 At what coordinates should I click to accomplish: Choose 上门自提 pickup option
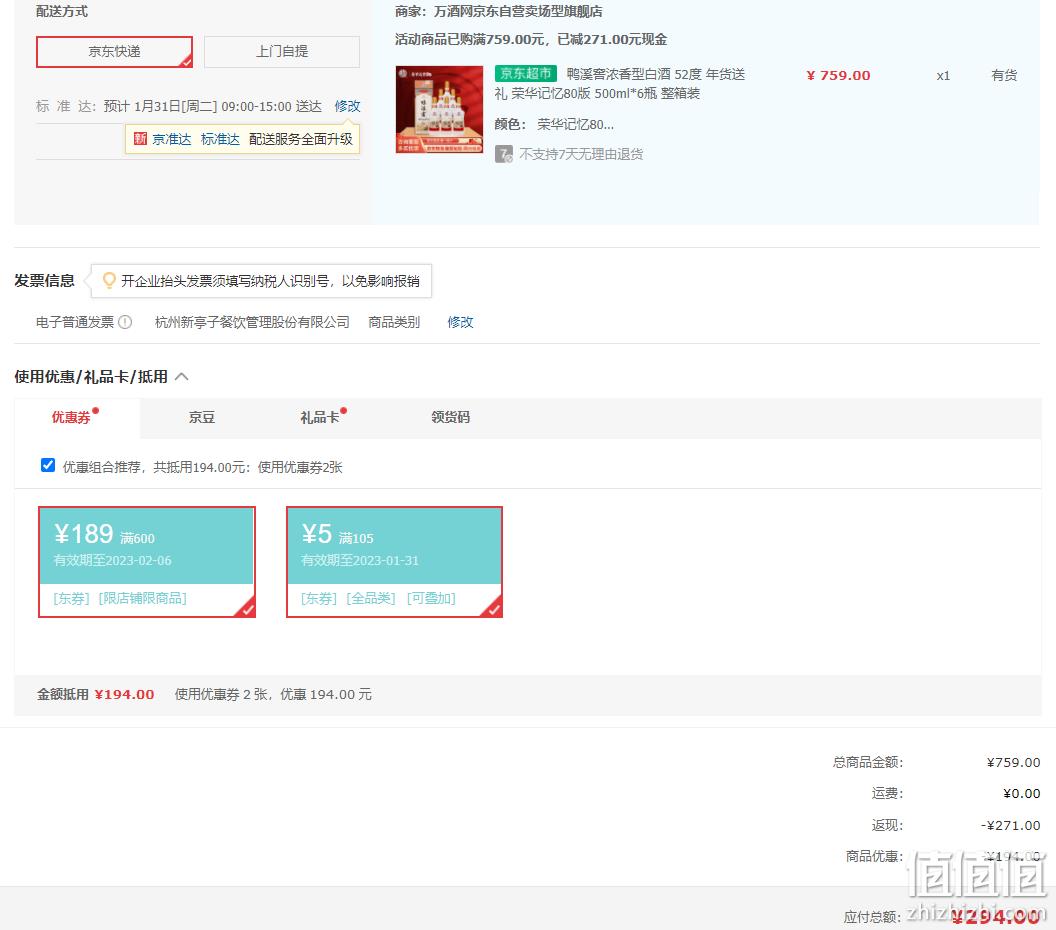[282, 52]
